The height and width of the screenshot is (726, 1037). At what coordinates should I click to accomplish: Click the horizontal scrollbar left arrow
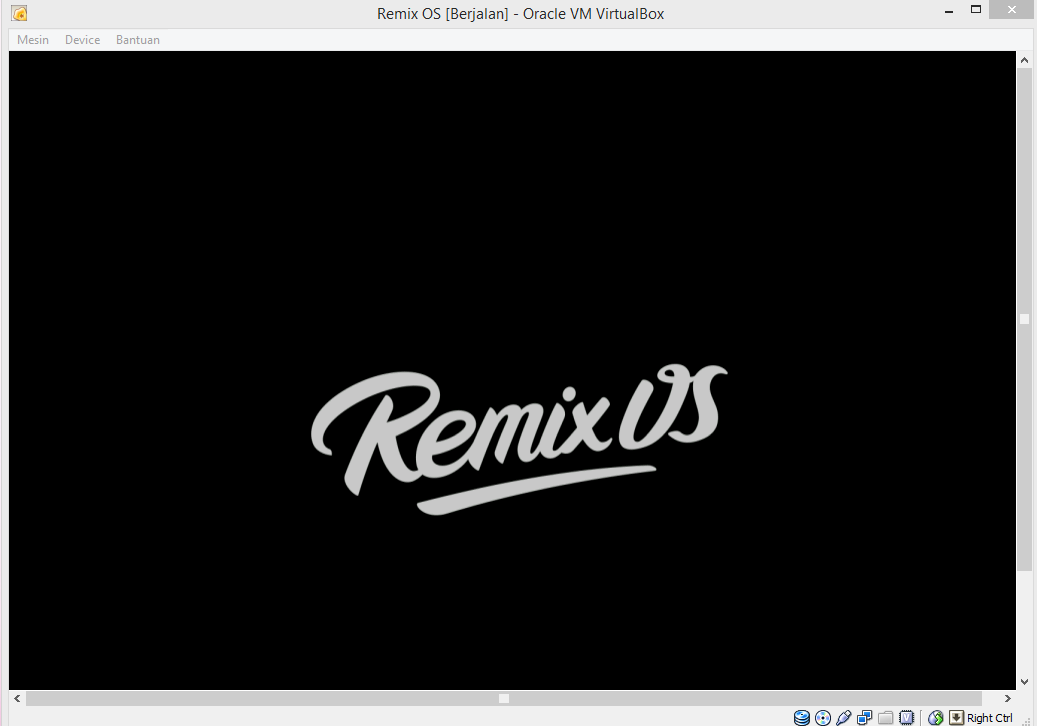pyautogui.click(x=17, y=698)
